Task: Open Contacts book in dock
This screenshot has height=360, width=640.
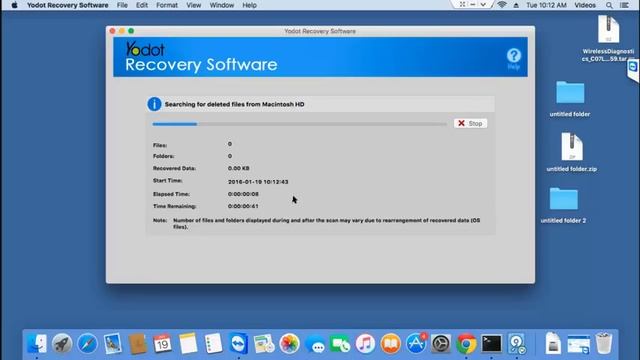Action: pos(138,343)
